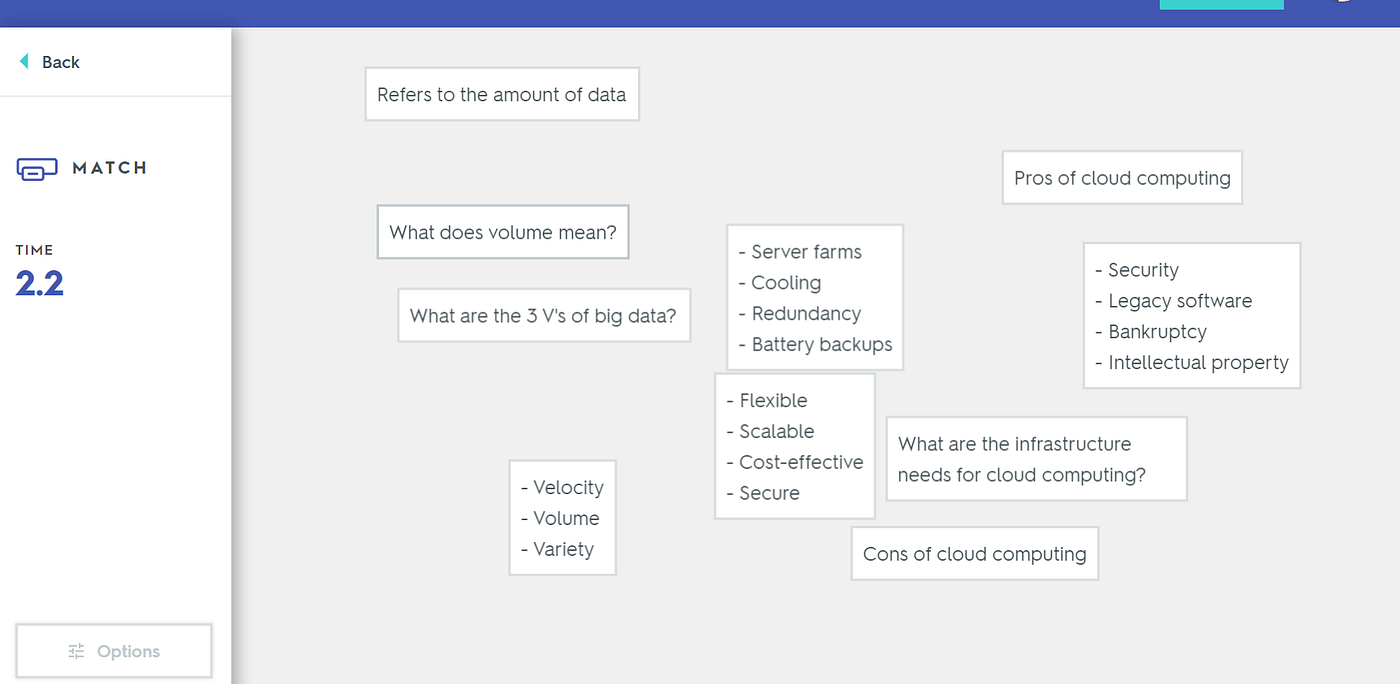The height and width of the screenshot is (684, 1400).
Task: Click the running timer showing 2.2
Action: click(x=38, y=282)
